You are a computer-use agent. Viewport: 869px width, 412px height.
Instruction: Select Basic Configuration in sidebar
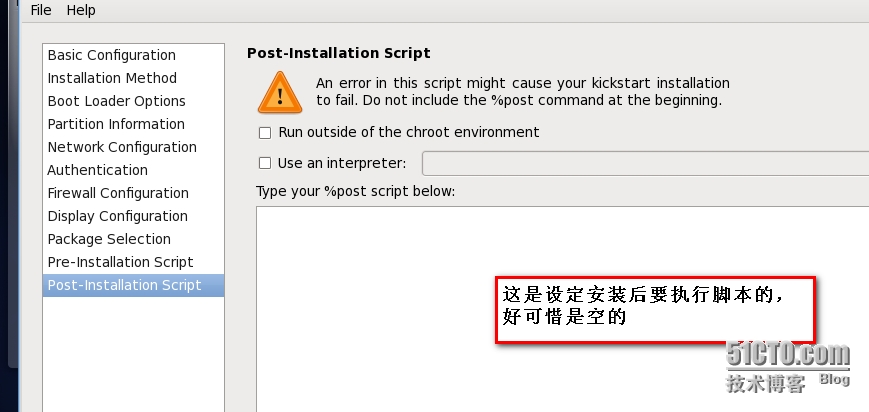(x=111, y=55)
